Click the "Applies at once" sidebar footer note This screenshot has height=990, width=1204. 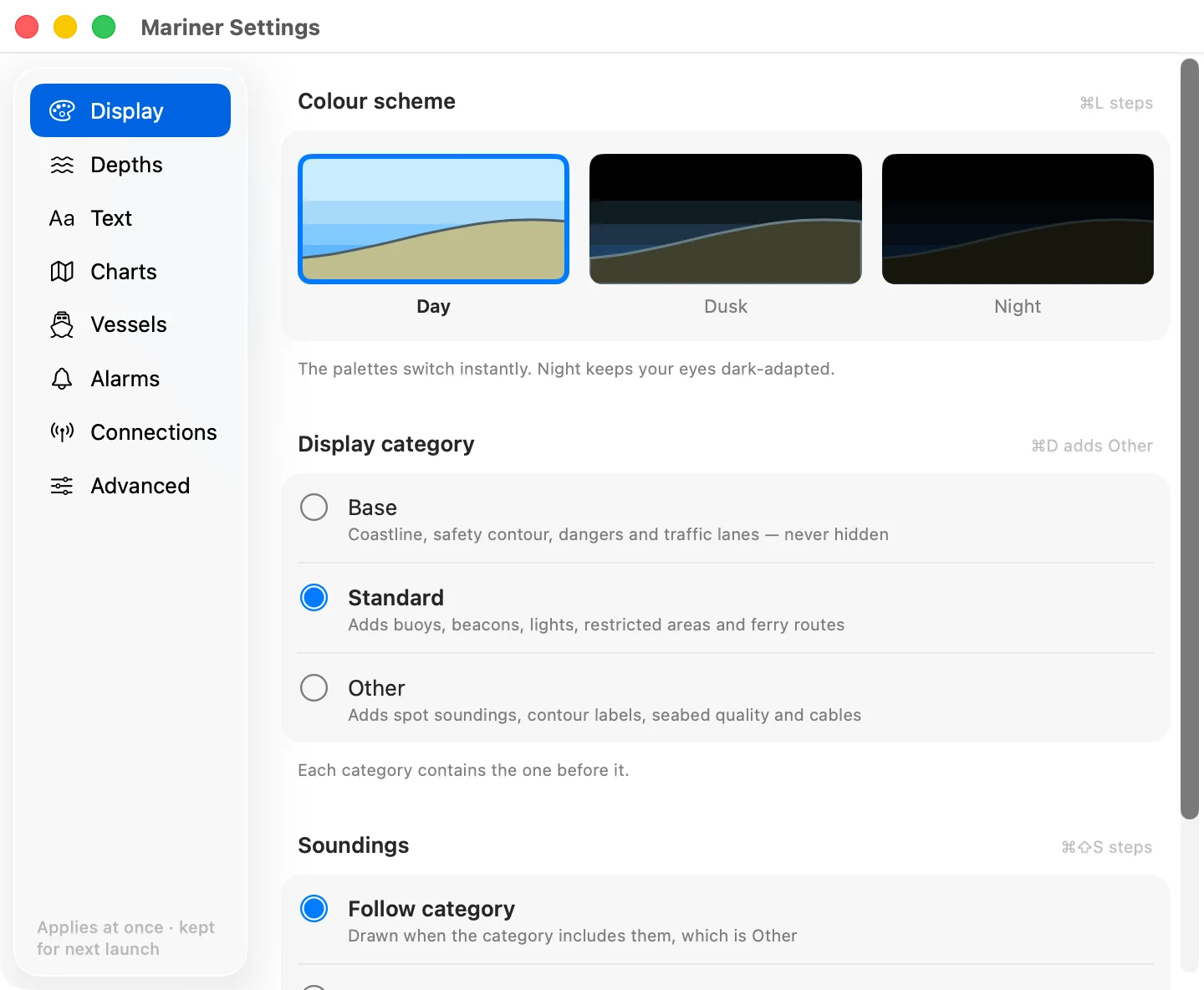[126, 938]
